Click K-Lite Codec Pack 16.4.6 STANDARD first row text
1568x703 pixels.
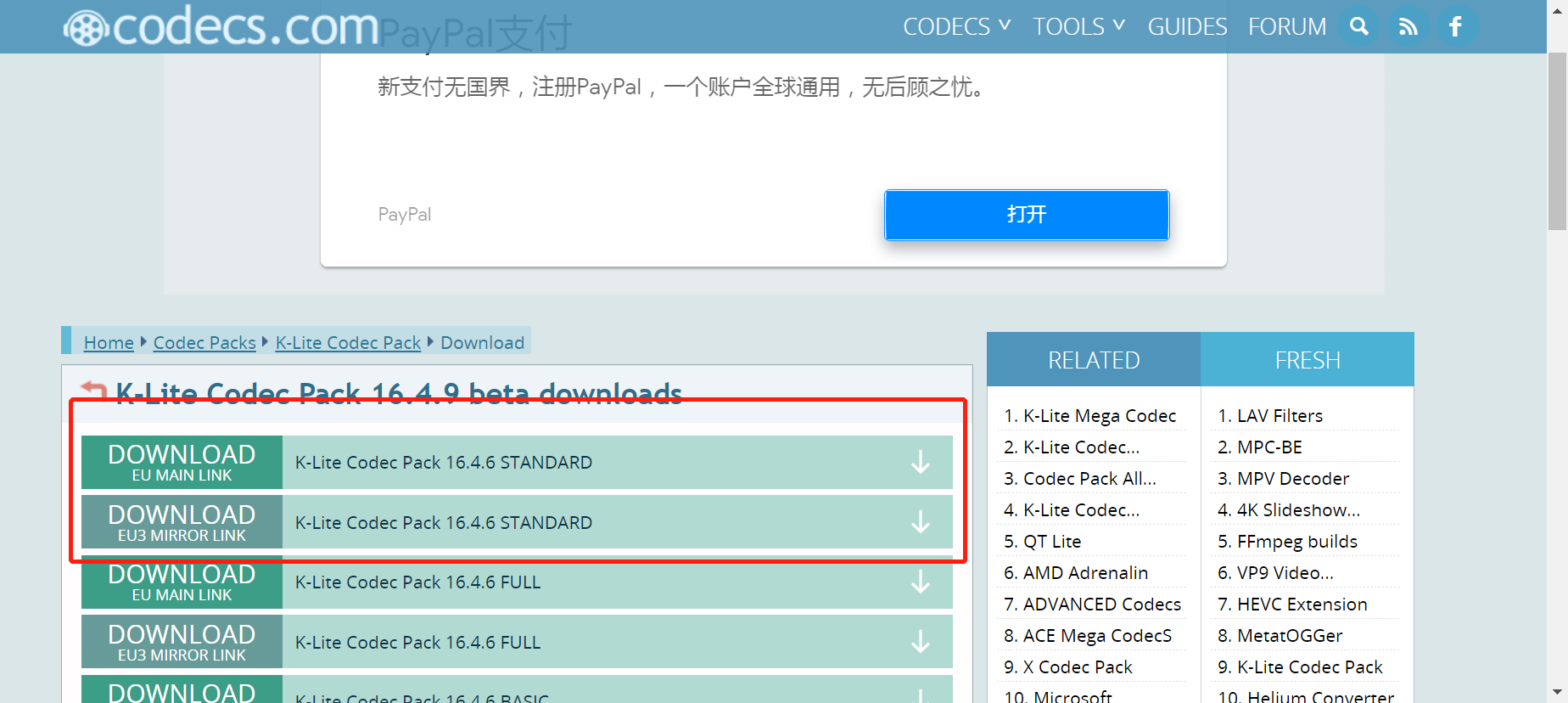coord(444,463)
